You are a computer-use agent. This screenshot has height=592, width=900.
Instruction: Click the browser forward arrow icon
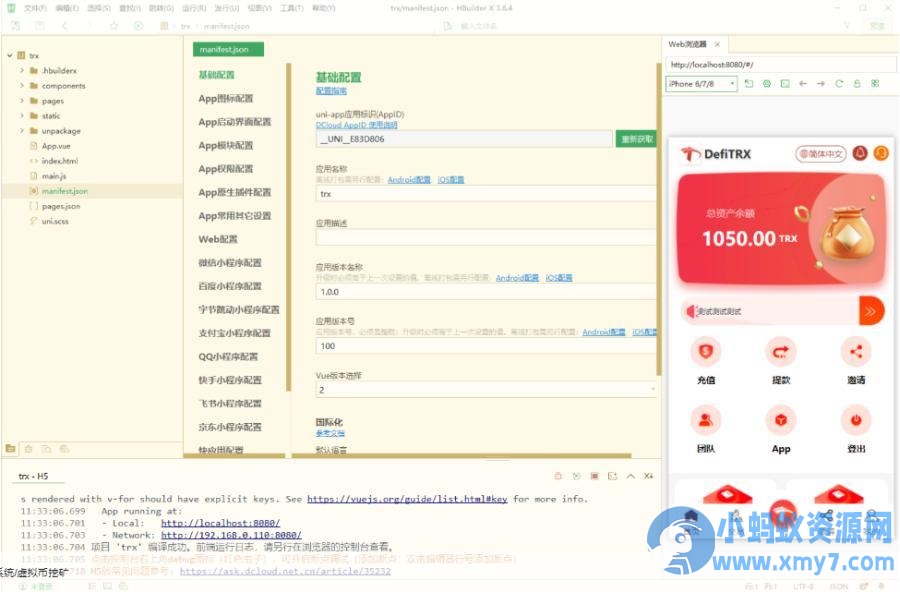821,84
